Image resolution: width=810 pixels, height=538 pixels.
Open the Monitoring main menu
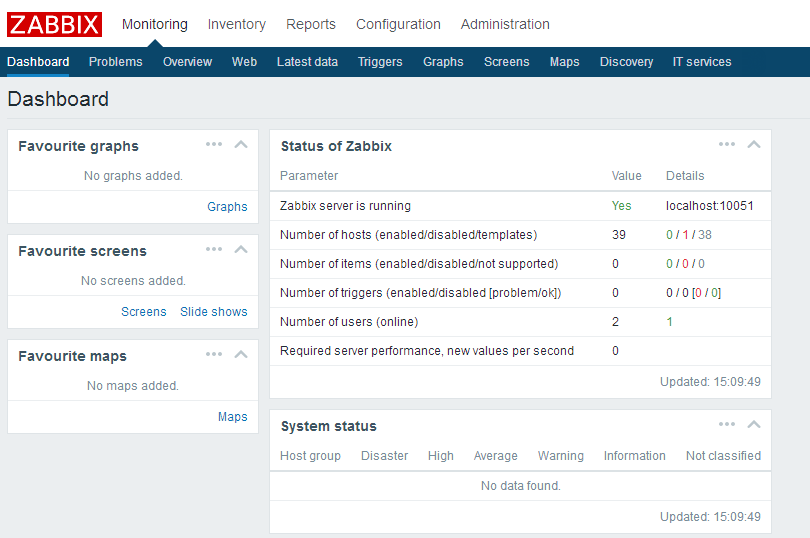pyautogui.click(x=154, y=24)
